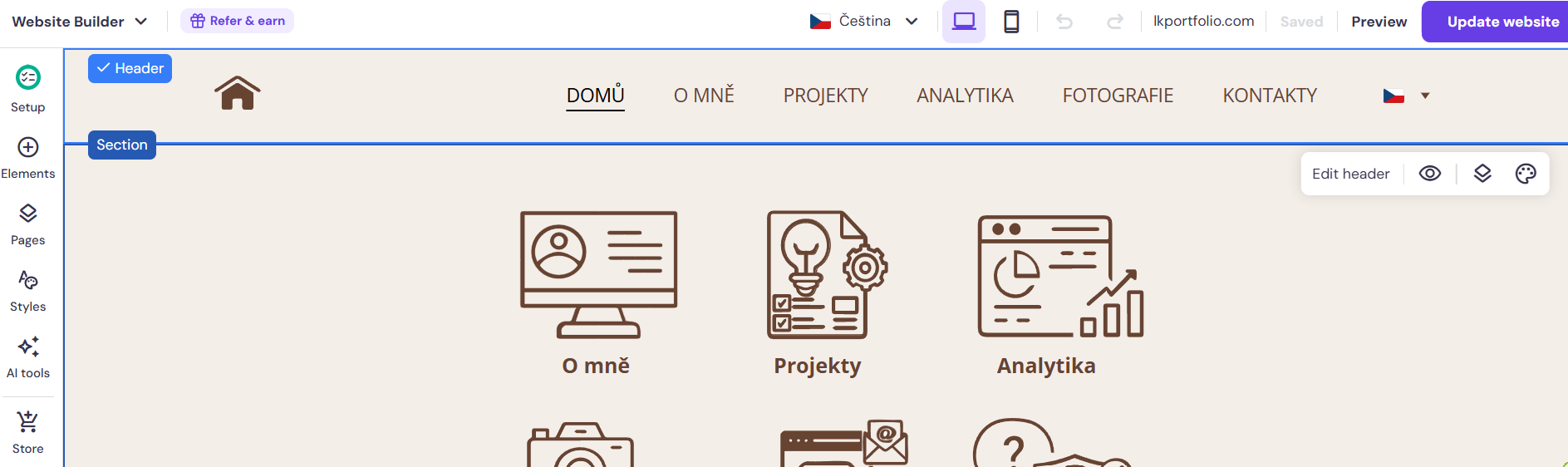Image resolution: width=1568 pixels, height=467 pixels.
Task: Click the home logo icon in header
Action: (x=238, y=93)
